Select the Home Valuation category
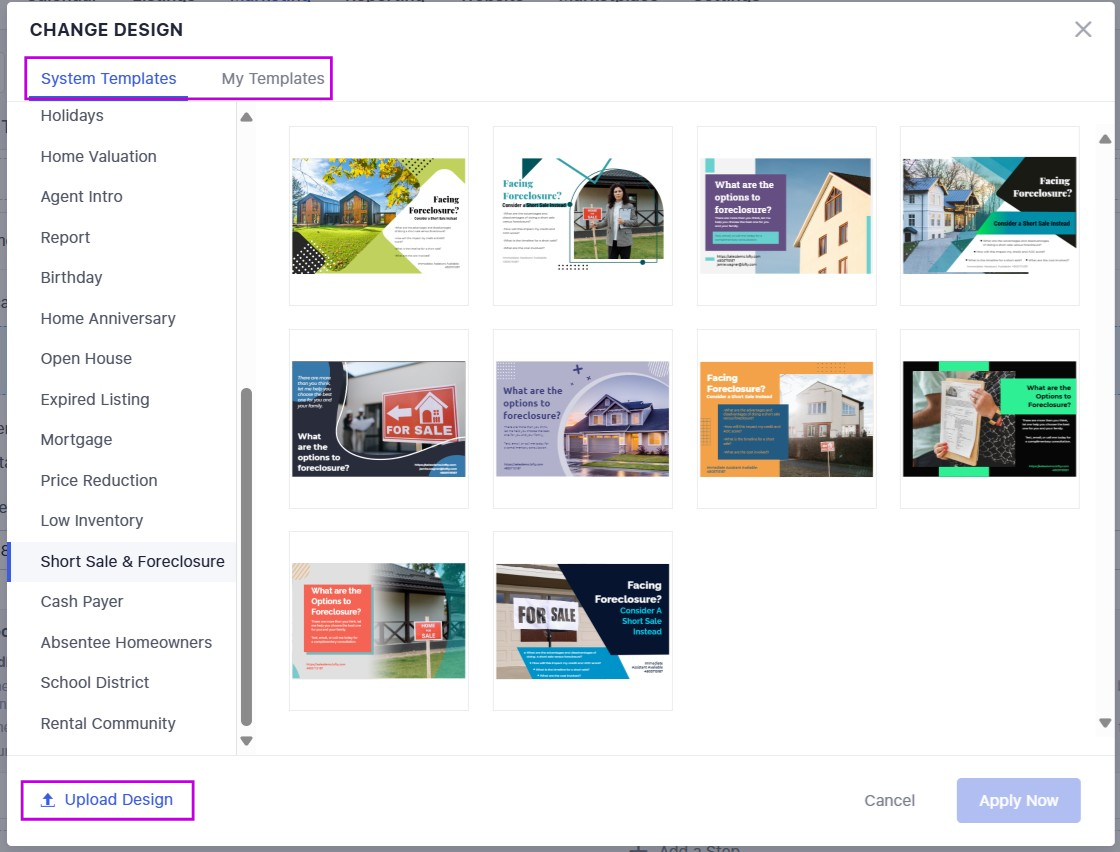The height and width of the screenshot is (852, 1120). click(98, 157)
